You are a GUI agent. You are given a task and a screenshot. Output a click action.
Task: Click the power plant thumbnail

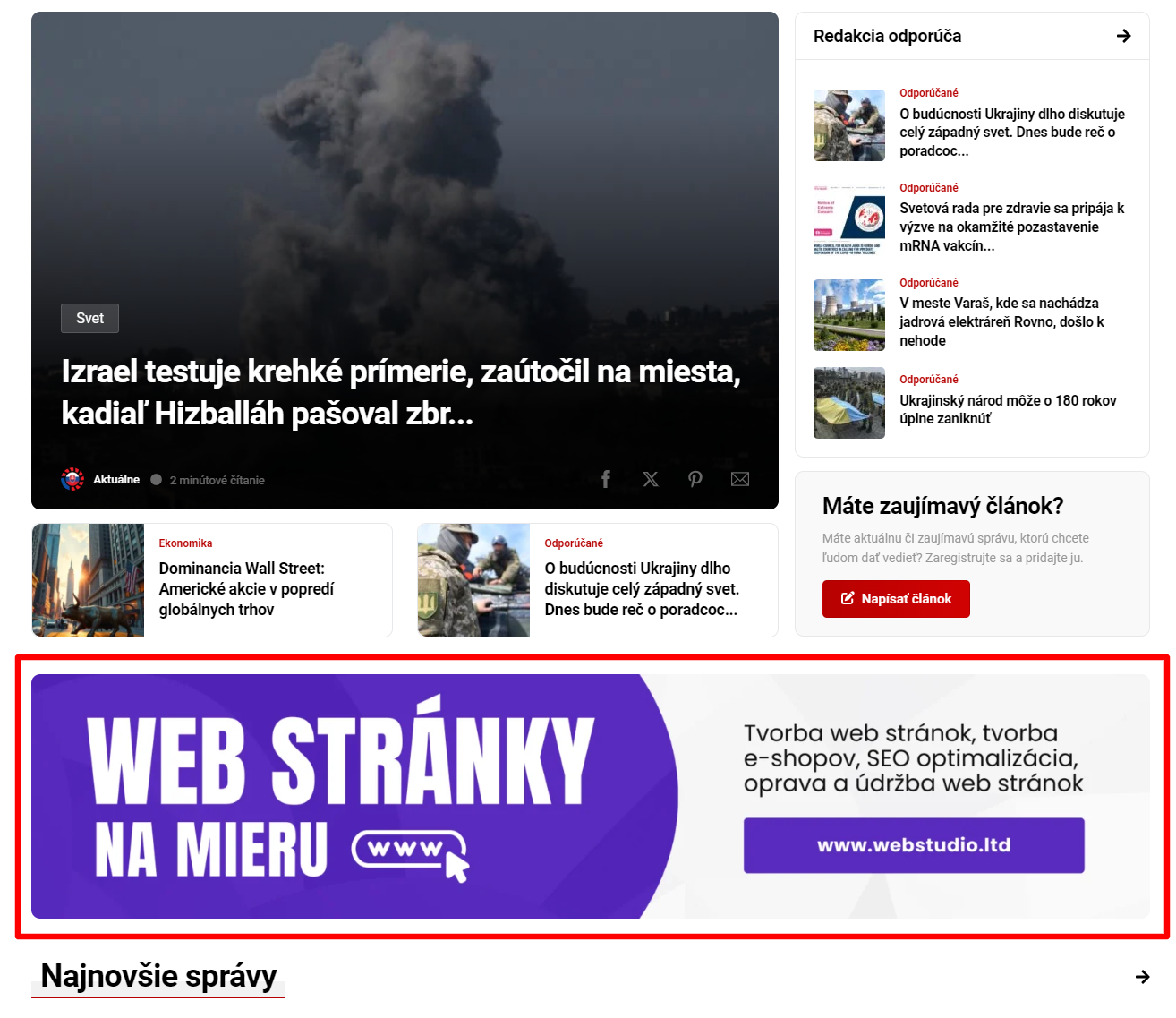848,315
